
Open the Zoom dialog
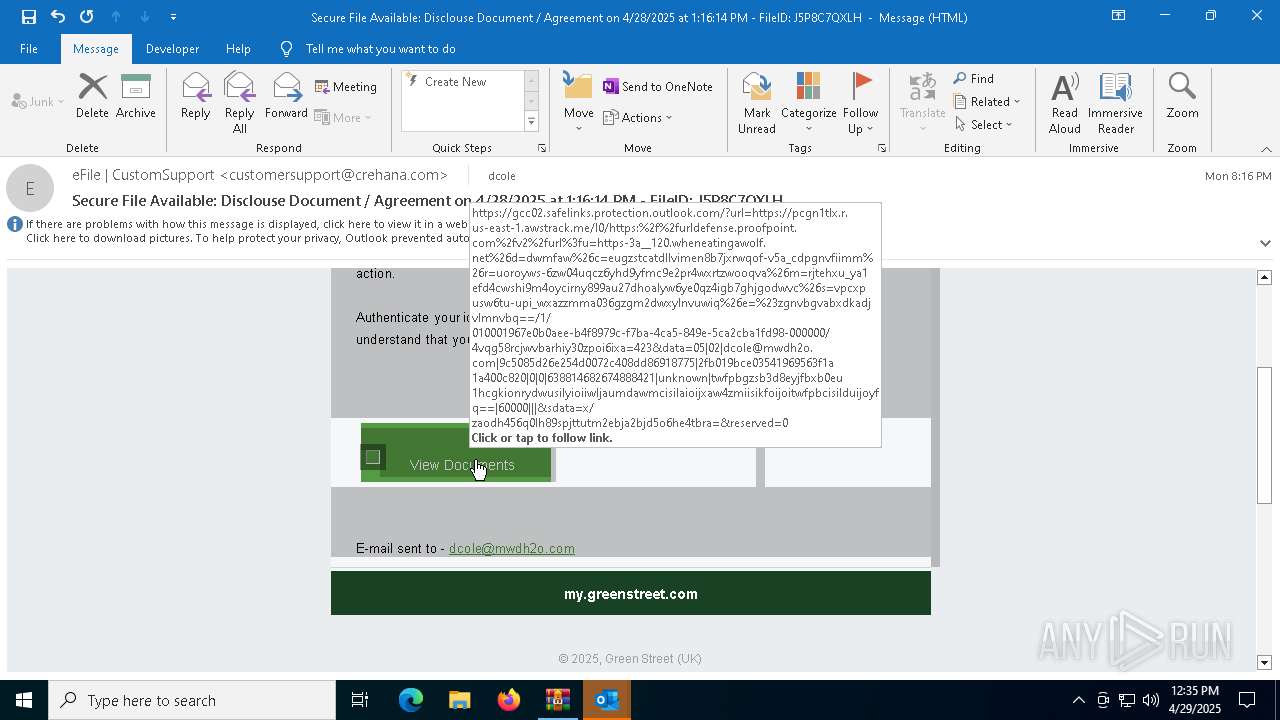point(1182,96)
